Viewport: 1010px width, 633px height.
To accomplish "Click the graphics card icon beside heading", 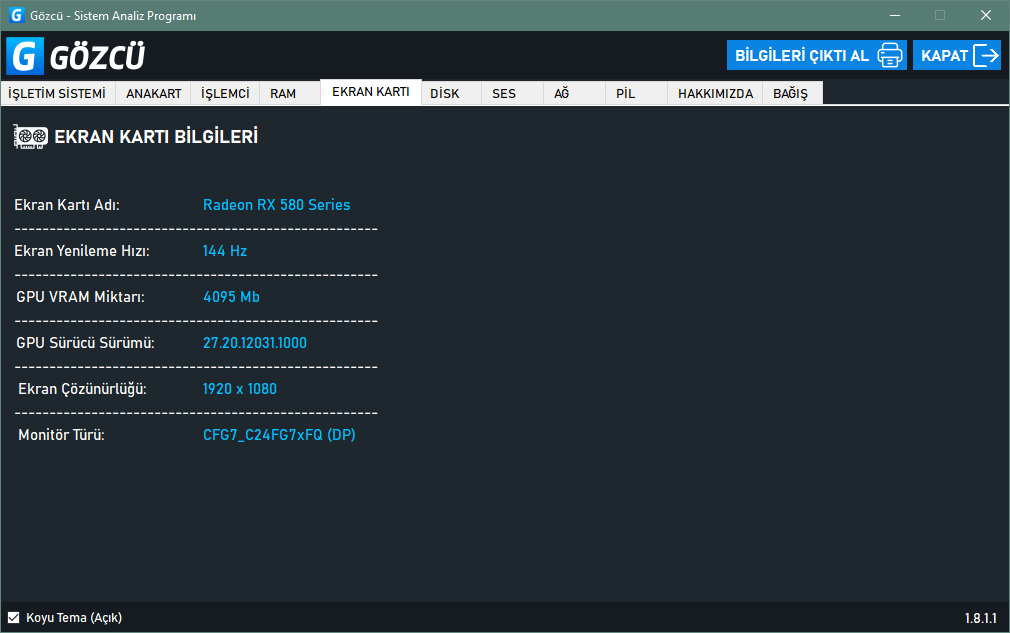I will pyautogui.click(x=30, y=137).
